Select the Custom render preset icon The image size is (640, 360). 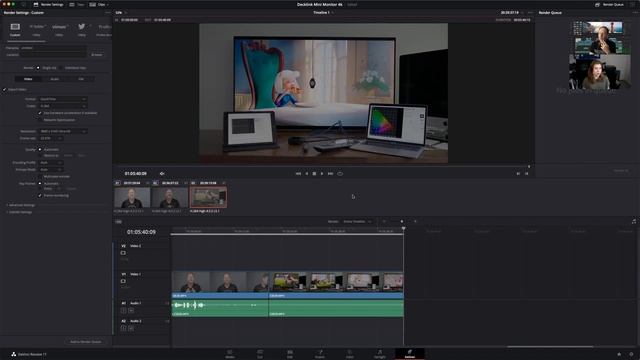(x=15, y=27)
